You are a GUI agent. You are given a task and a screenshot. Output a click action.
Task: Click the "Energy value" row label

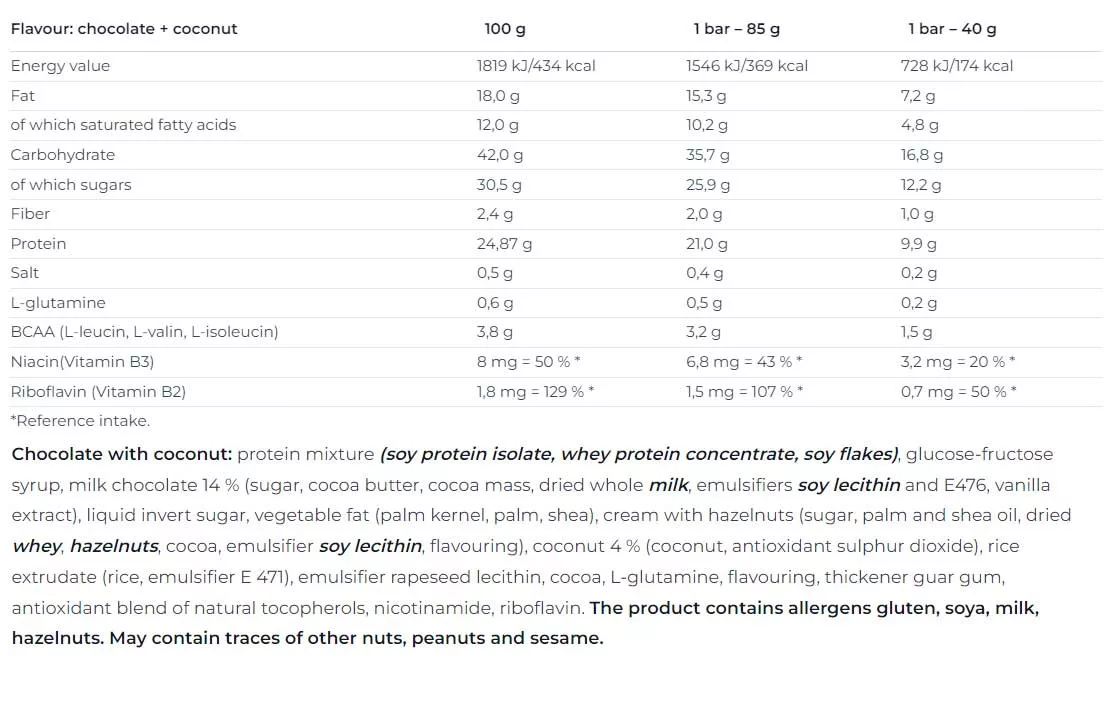tap(60, 66)
